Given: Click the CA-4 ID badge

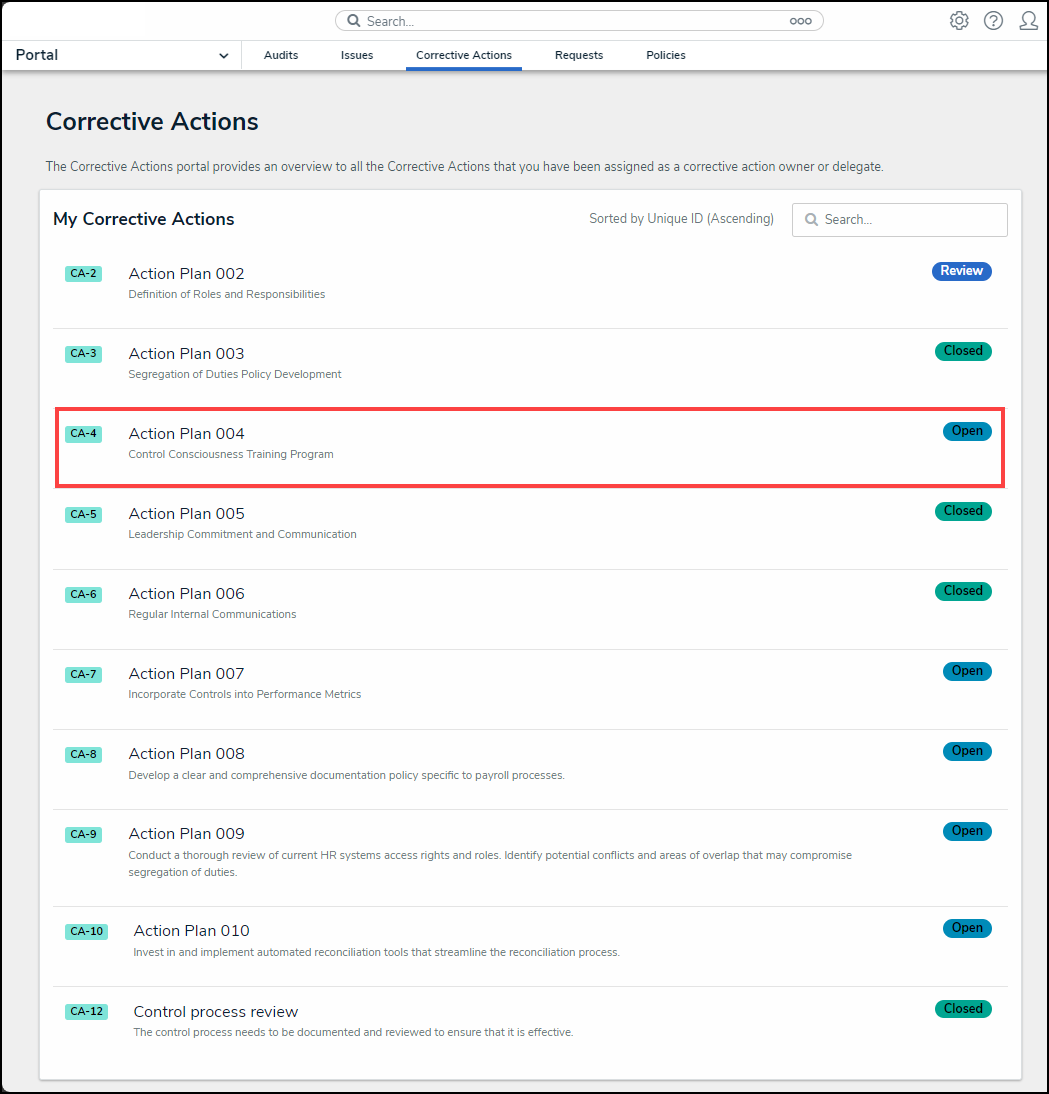Looking at the screenshot, I should [83, 434].
